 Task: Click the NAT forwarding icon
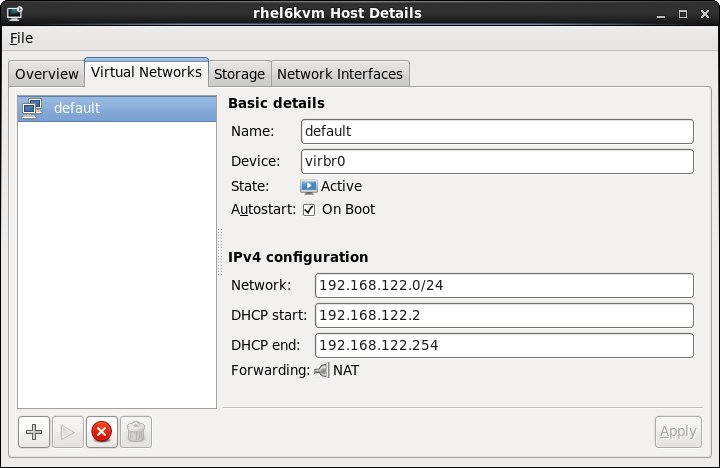[x=322, y=370]
